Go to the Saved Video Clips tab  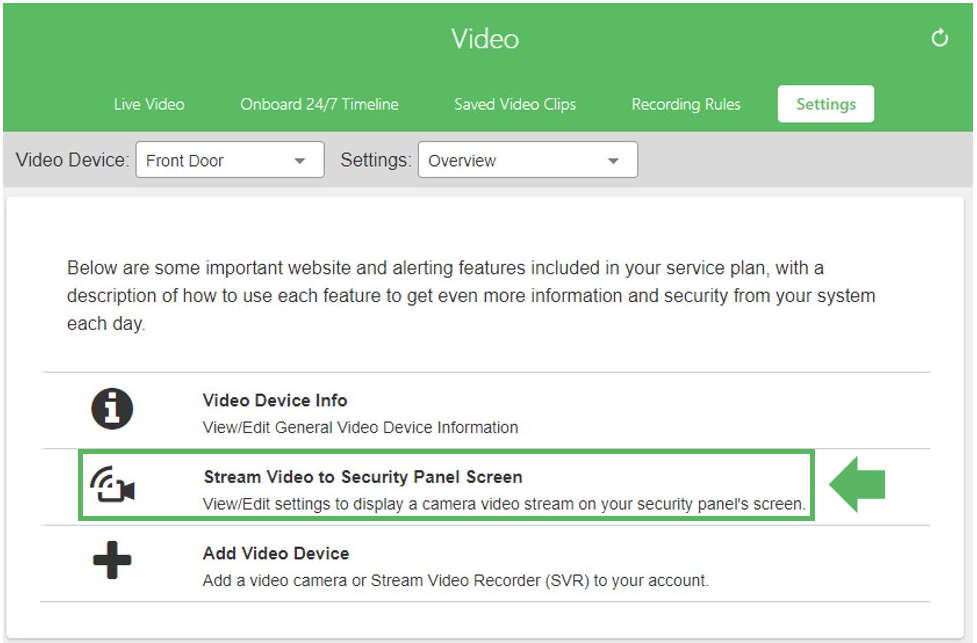click(x=515, y=104)
